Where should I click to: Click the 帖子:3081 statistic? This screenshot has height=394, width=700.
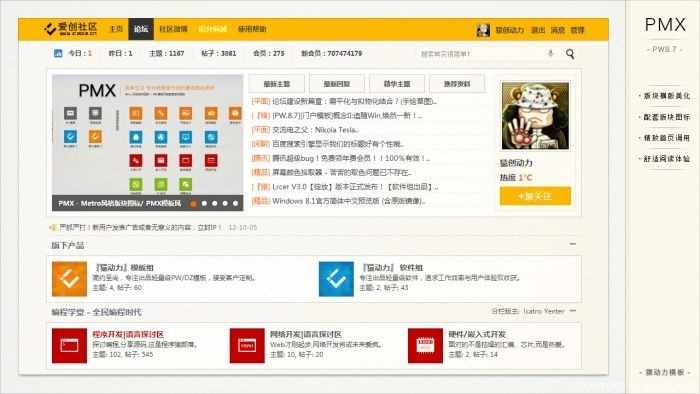pyautogui.click(x=218, y=53)
